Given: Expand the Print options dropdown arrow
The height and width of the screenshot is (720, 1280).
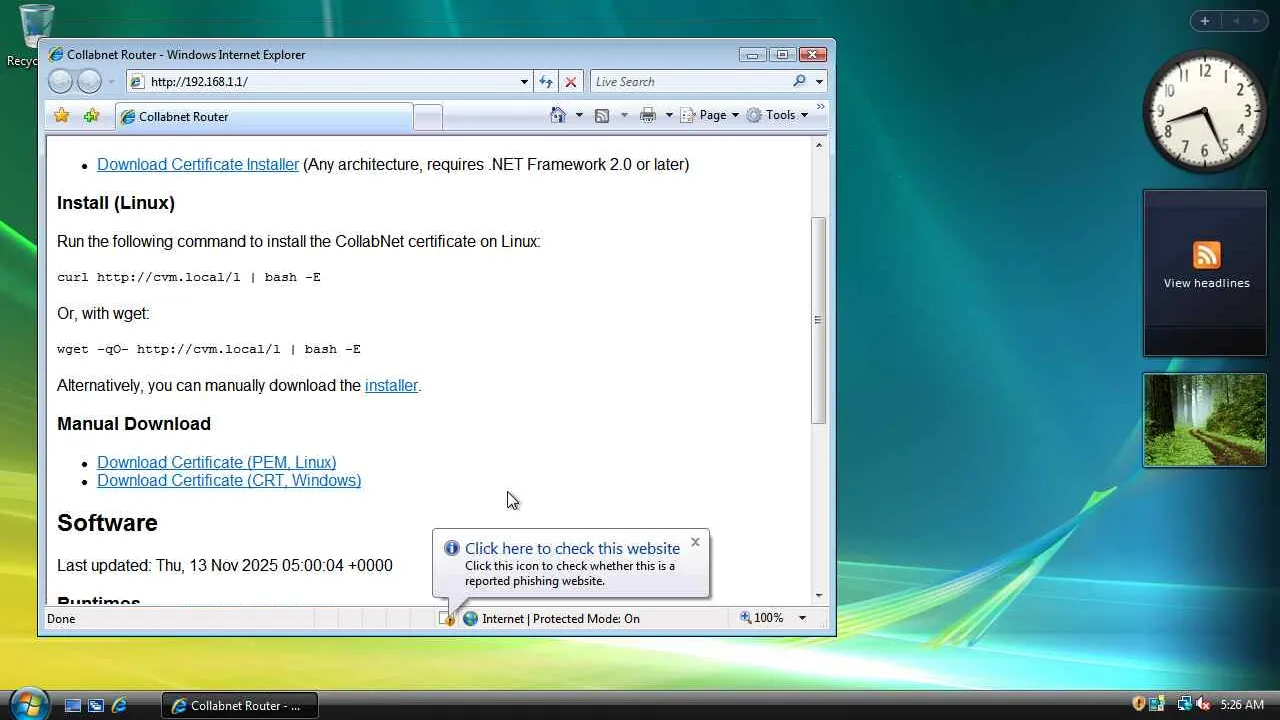Looking at the screenshot, I should pyautogui.click(x=669, y=115).
